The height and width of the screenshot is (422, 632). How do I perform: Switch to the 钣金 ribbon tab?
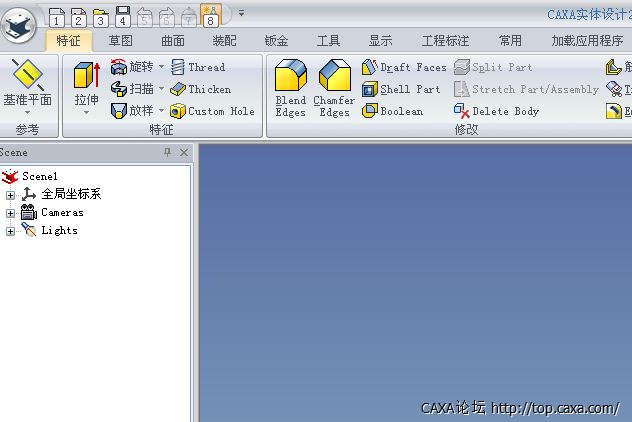pyautogui.click(x=276, y=41)
